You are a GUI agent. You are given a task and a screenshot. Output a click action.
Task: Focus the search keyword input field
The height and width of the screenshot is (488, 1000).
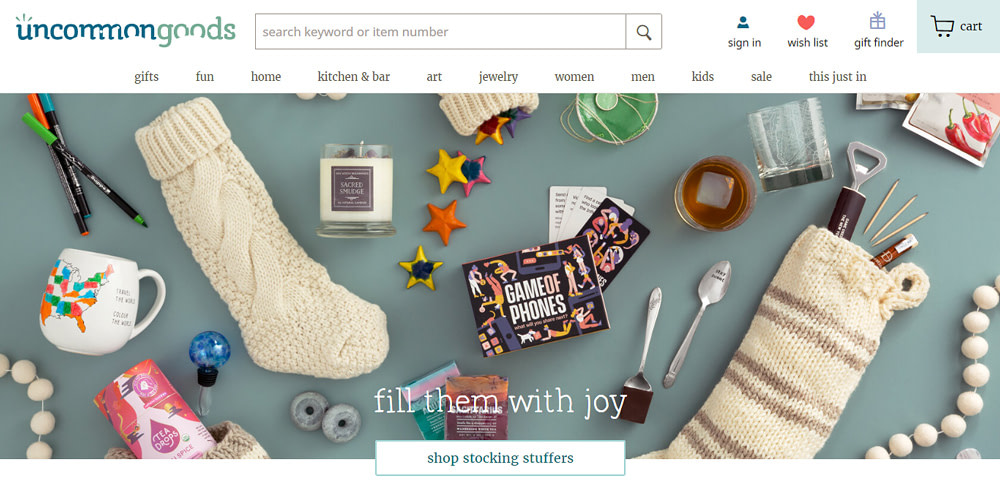pyautogui.click(x=440, y=32)
